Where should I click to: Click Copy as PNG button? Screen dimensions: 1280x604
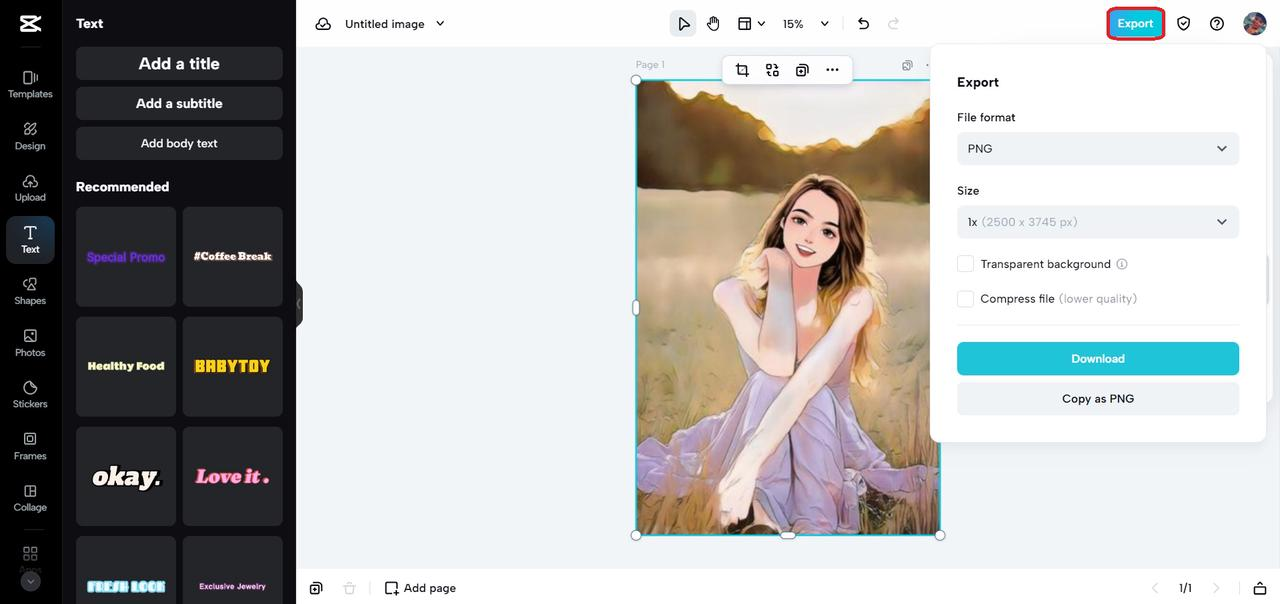(1098, 399)
